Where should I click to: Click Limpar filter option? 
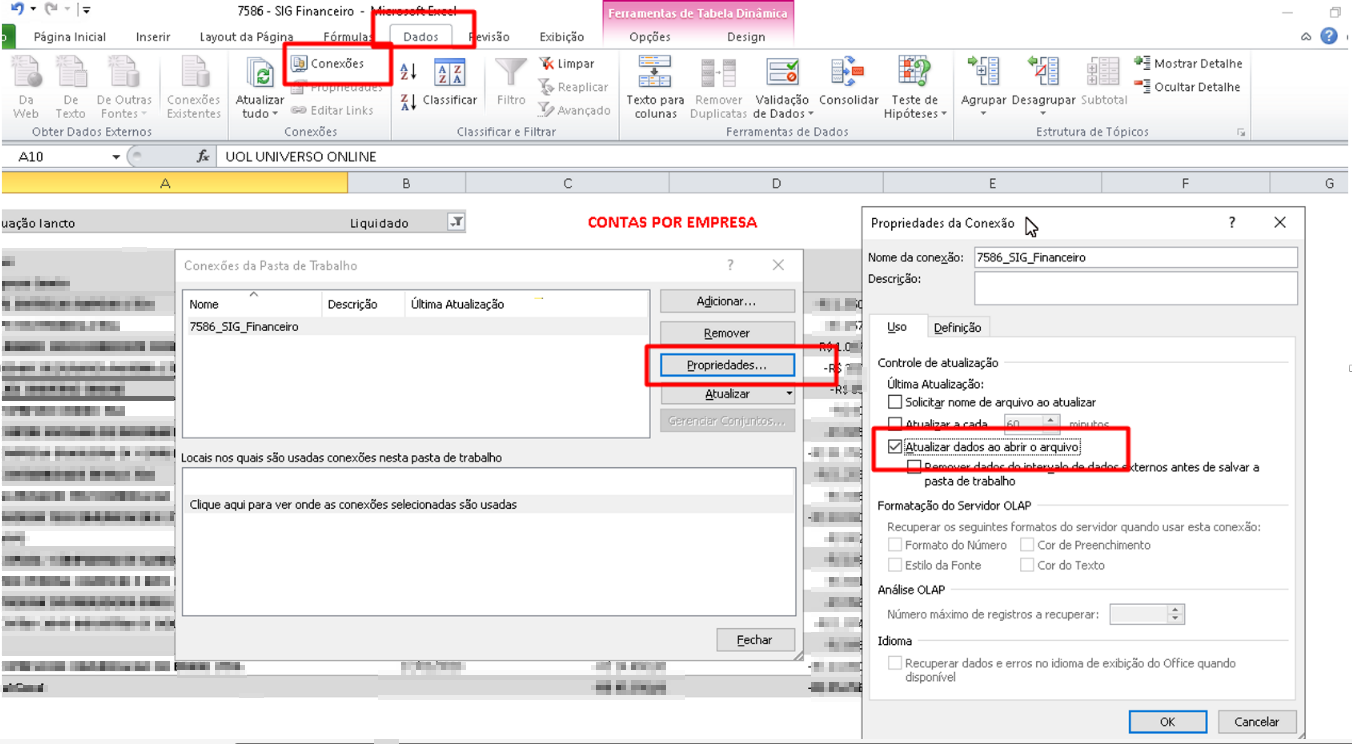pos(566,63)
